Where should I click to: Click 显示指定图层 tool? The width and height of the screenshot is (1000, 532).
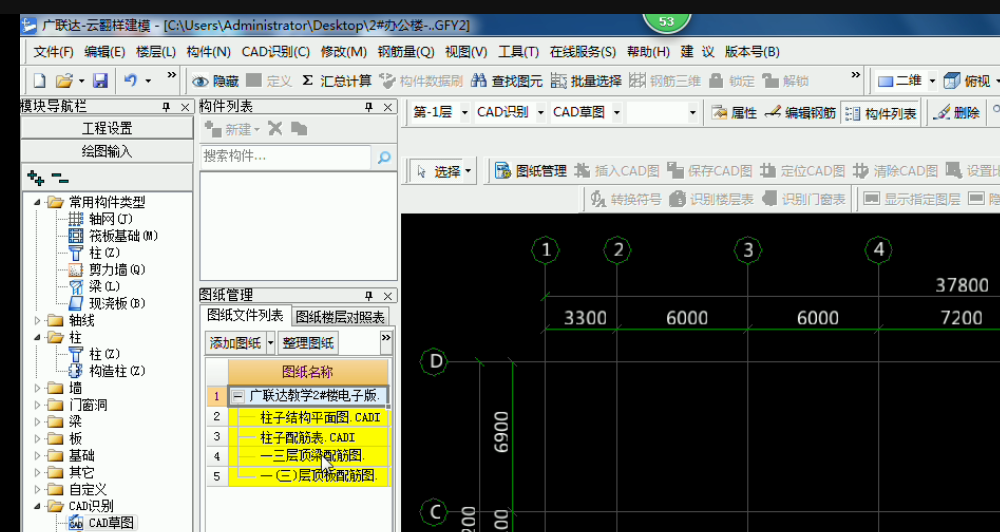912,199
